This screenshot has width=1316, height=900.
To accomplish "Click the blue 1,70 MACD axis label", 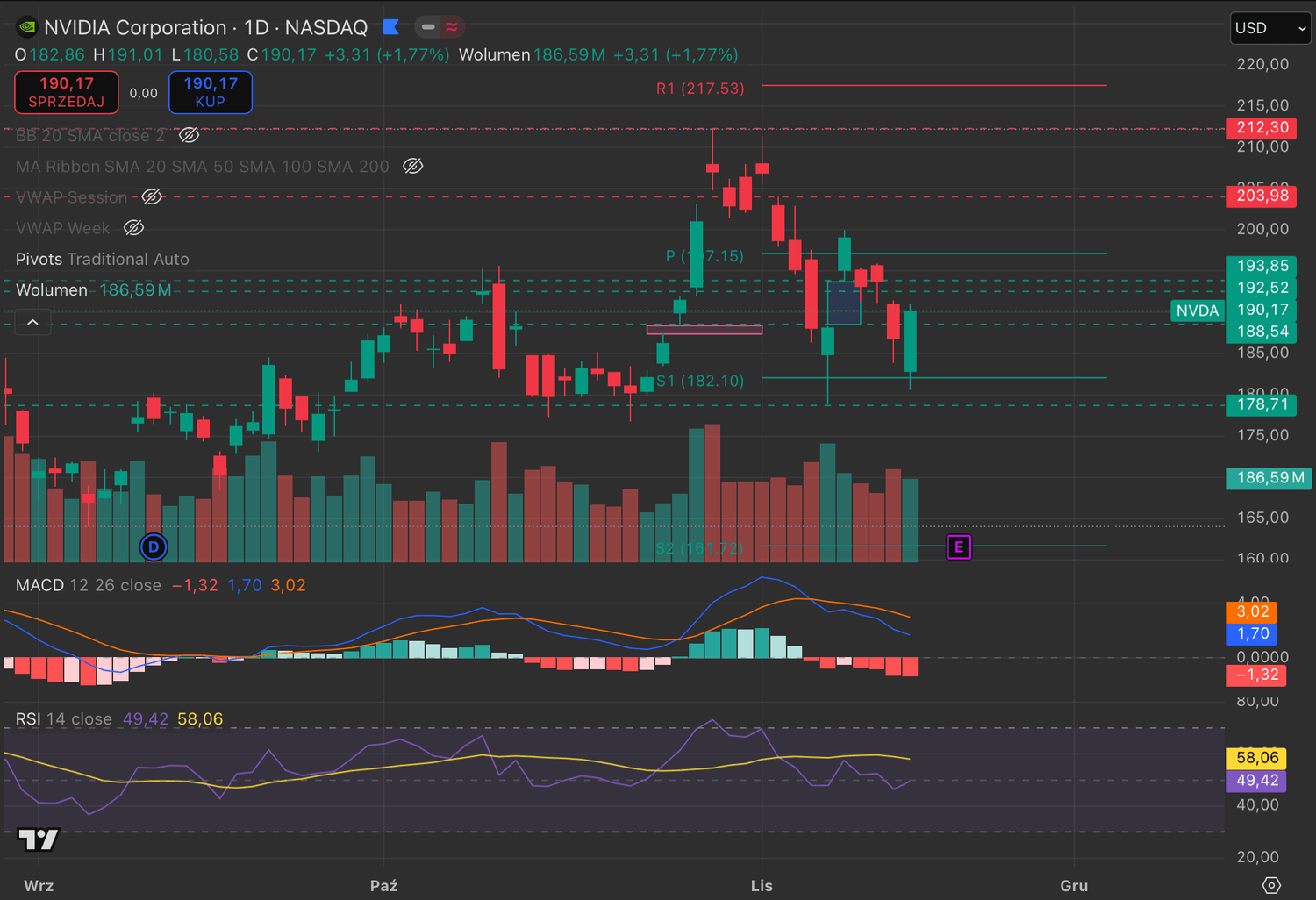I will [x=1251, y=633].
